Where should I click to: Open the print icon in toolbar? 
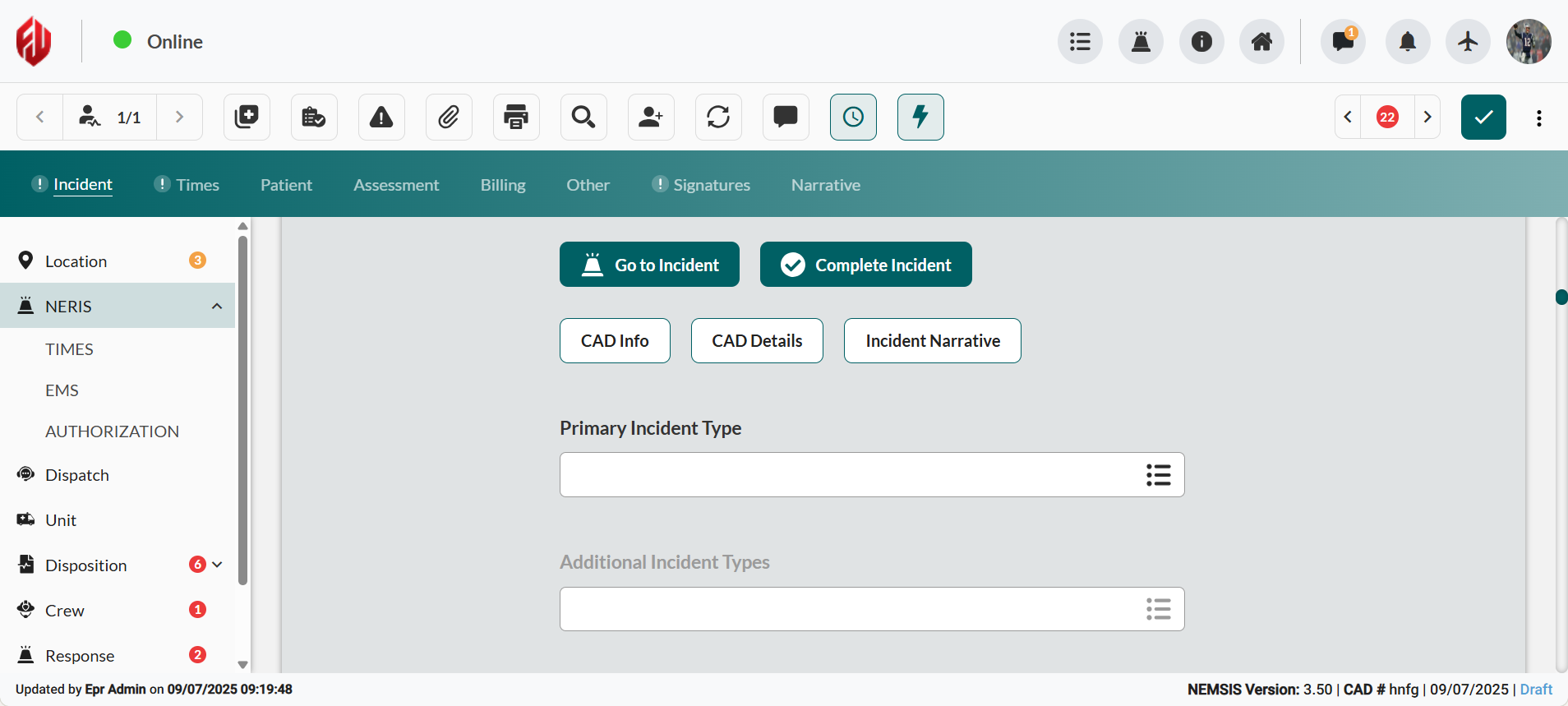coord(516,118)
